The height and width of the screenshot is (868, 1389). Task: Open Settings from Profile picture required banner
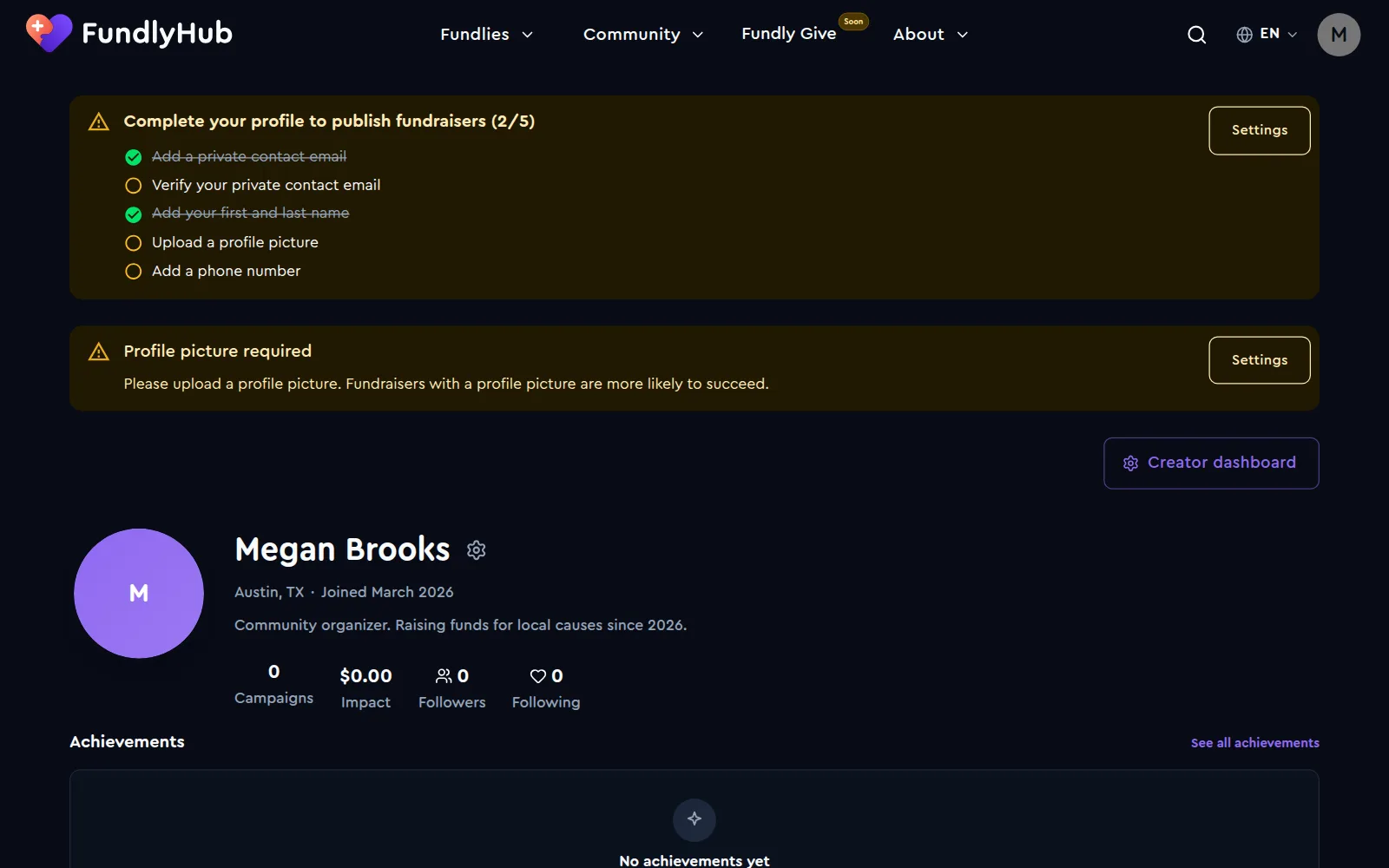click(x=1260, y=360)
